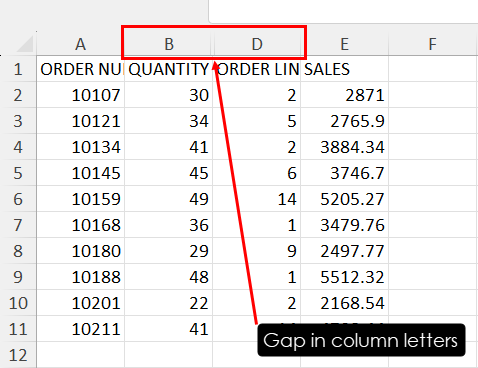Select row 5 header
The image size is (478, 368).
tap(18, 173)
